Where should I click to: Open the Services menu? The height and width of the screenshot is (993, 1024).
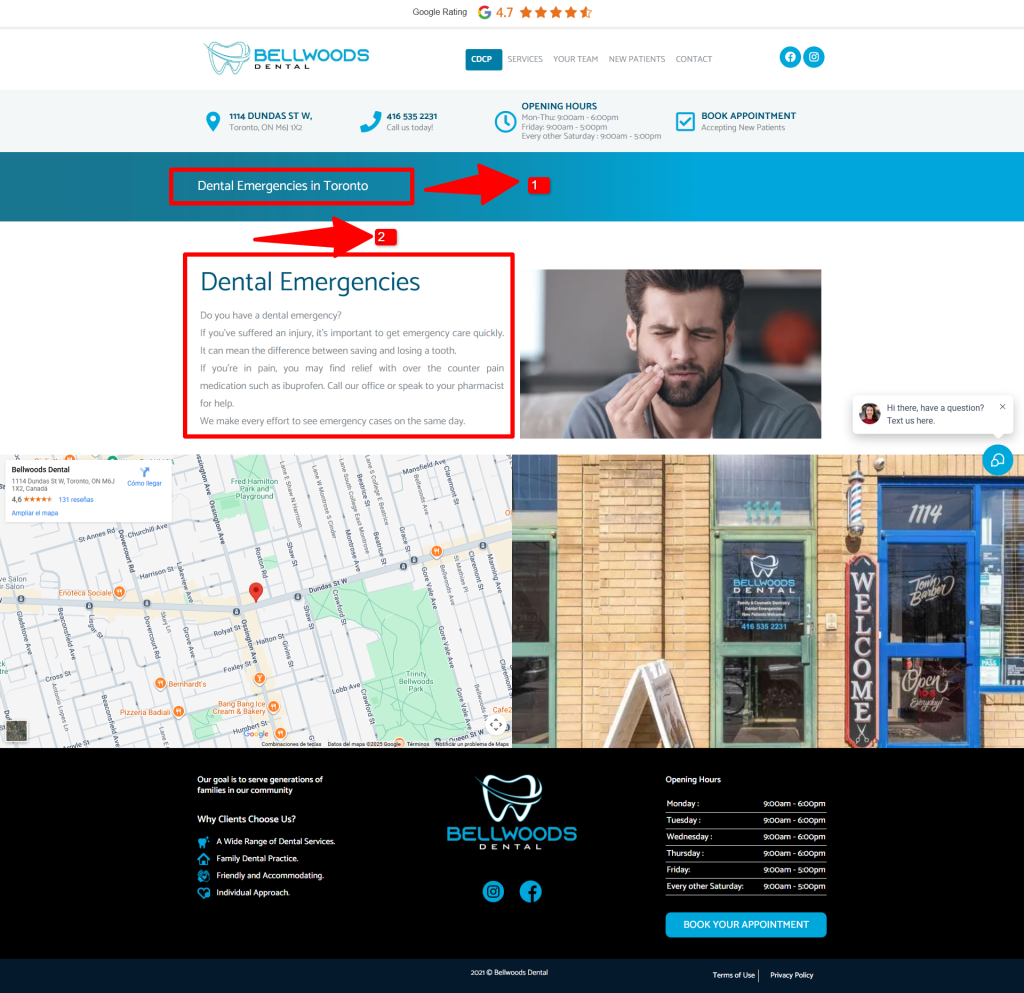pos(525,59)
